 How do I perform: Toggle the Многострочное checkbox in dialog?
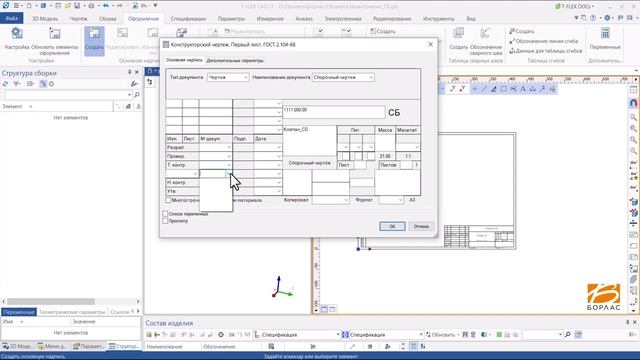point(168,200)
